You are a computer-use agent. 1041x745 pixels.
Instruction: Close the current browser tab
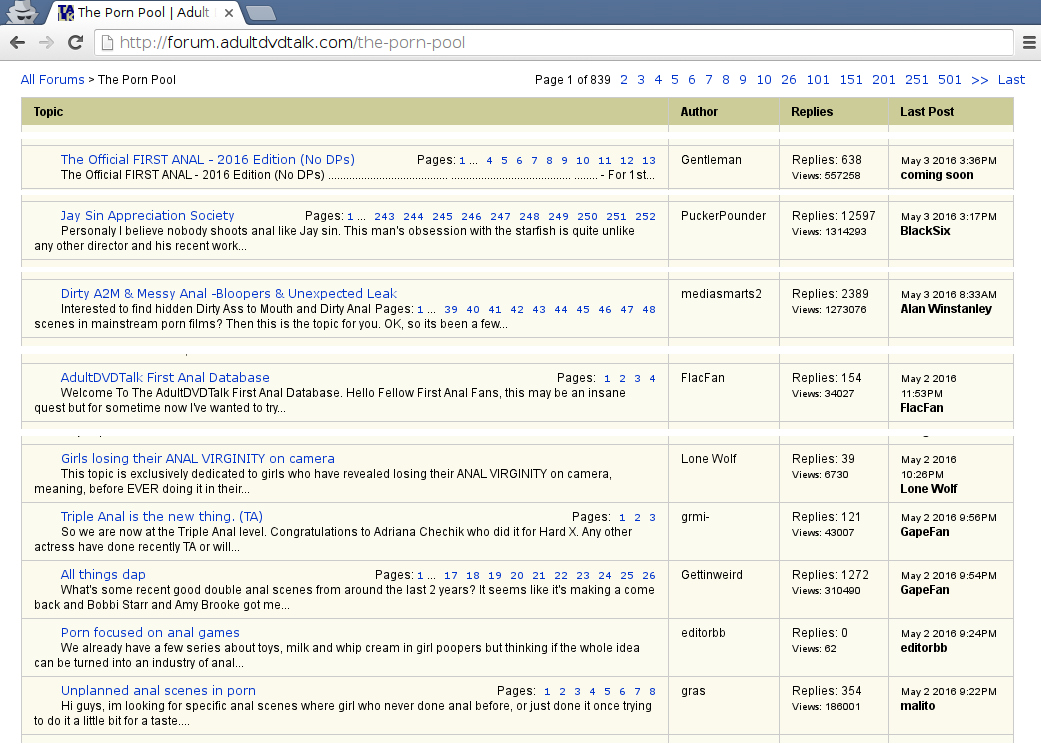pyautogui.click(x=228, y=13)
